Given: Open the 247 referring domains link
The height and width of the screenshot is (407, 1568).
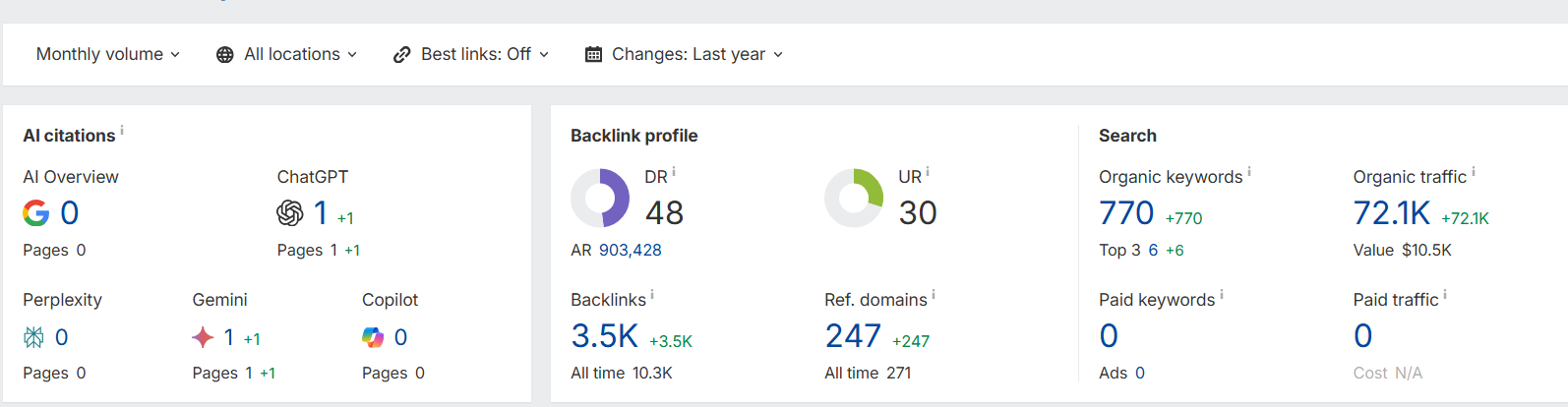Looking at the screenshot, I should tap(853, 336).
